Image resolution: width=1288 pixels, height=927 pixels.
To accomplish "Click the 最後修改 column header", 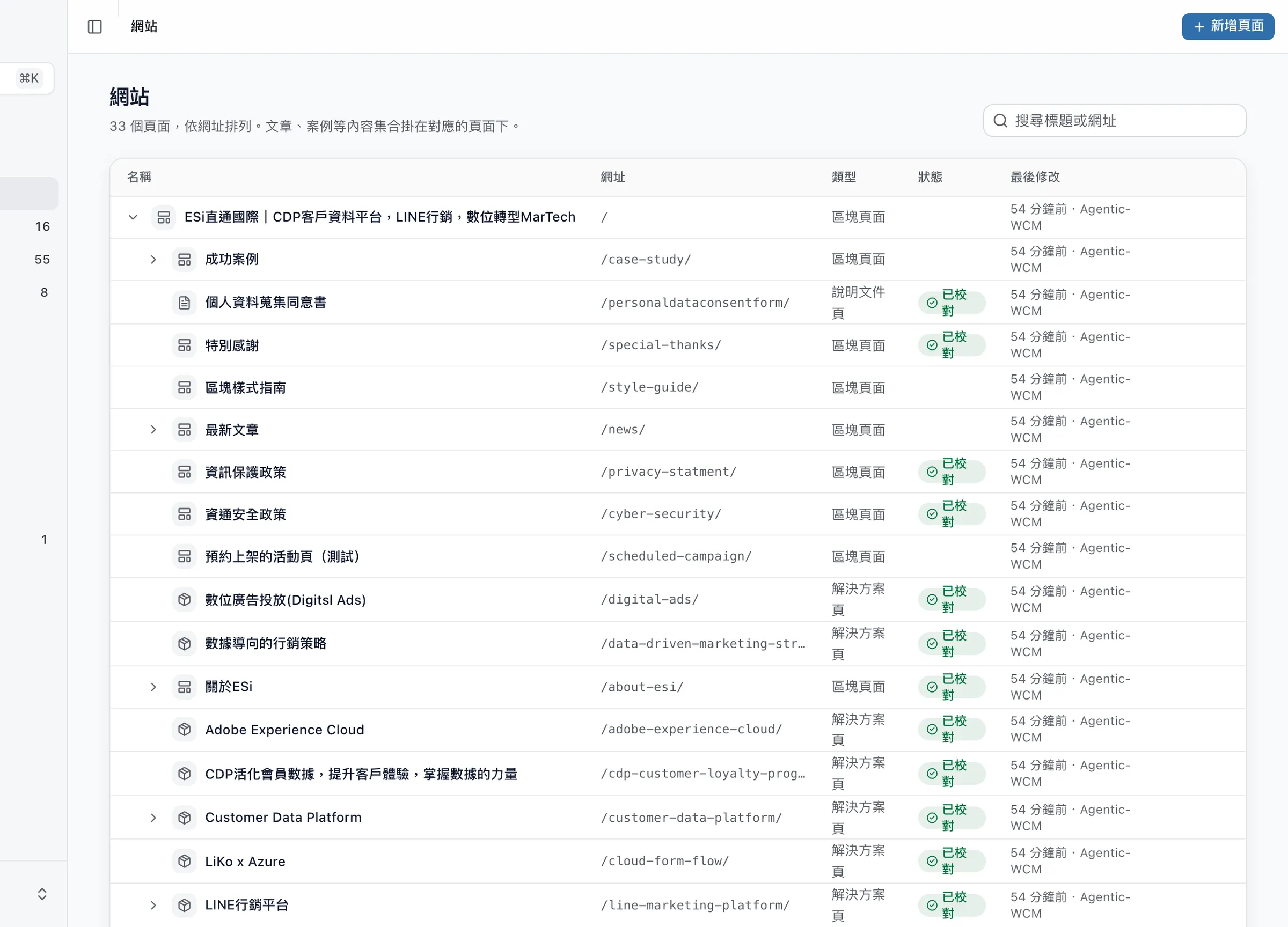I will (1035, 177).
